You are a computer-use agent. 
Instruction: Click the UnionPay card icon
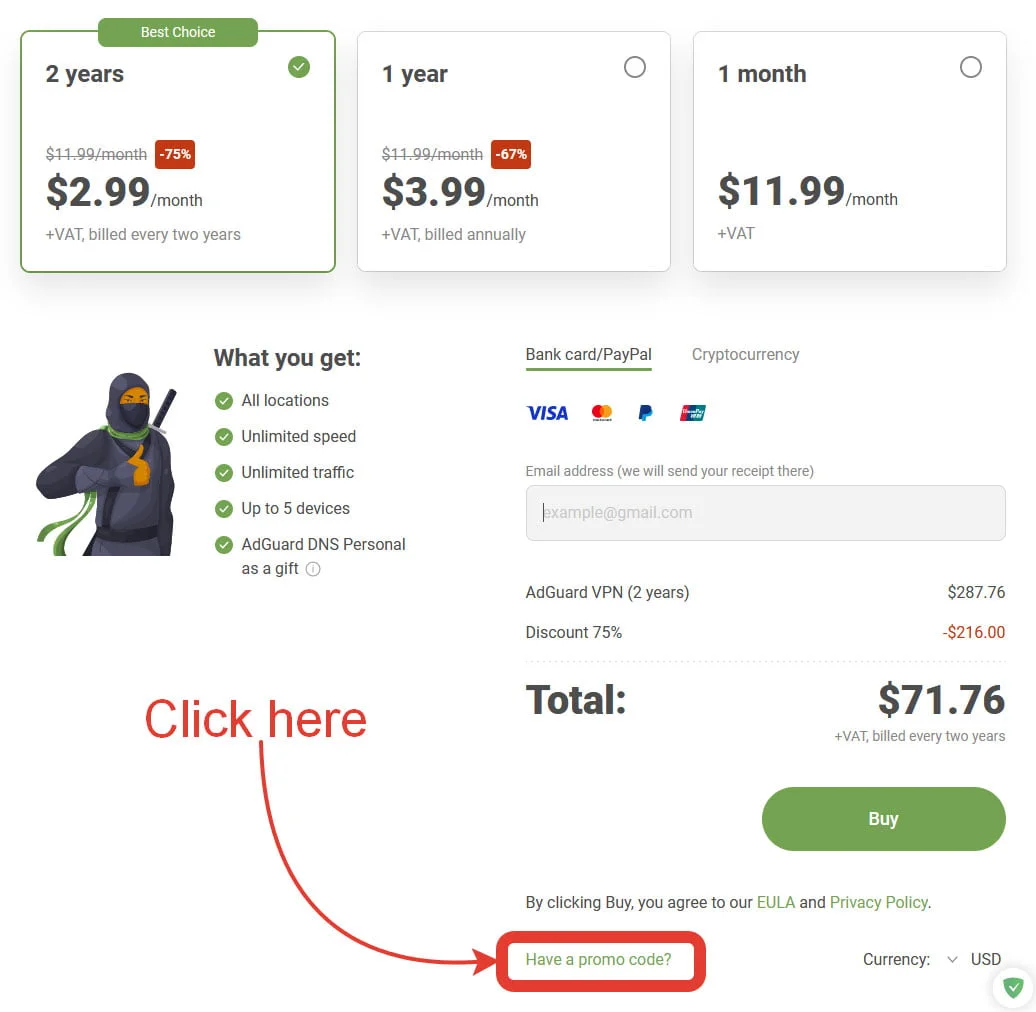coord(692,413)
